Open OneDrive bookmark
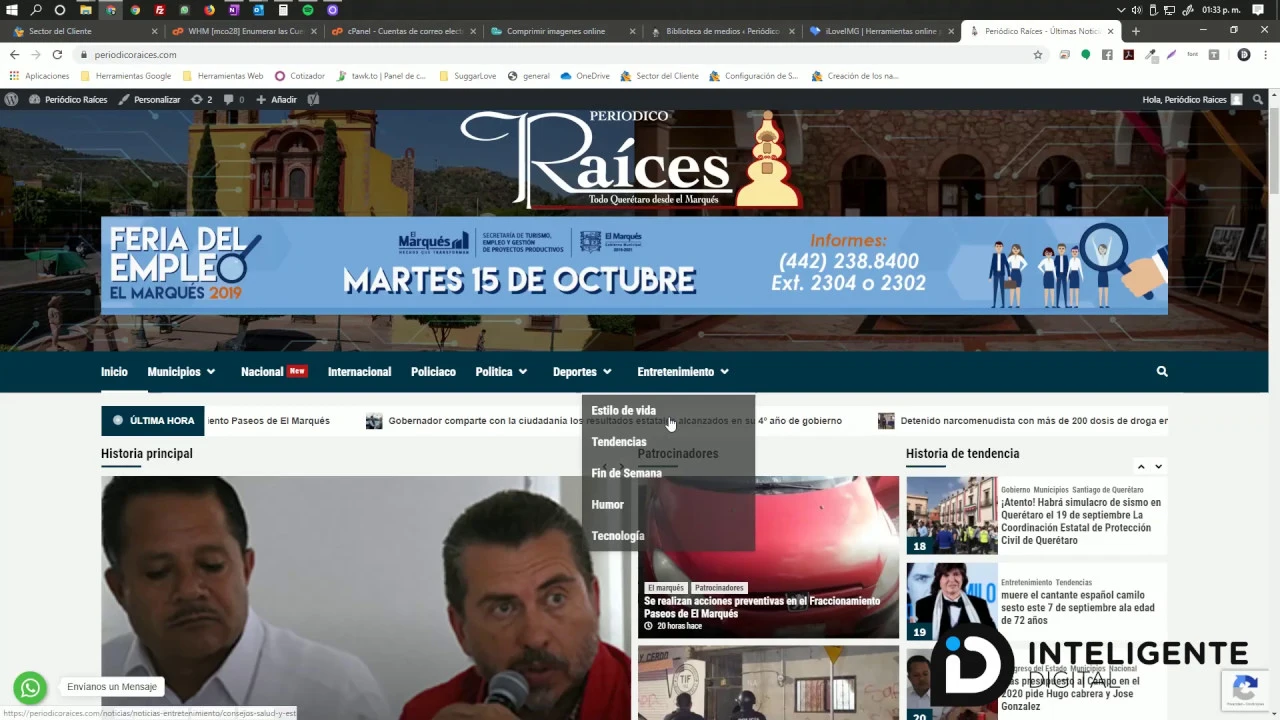 (x=585, y=76)
